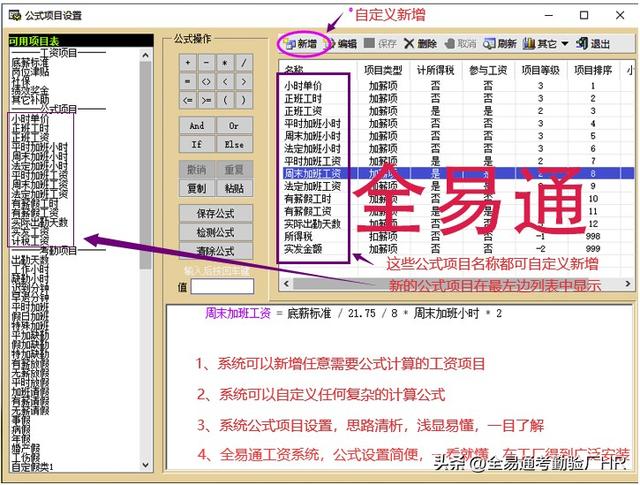
Task: Select the 周末加班工资 highlighted table row
Action: [457, 174]
